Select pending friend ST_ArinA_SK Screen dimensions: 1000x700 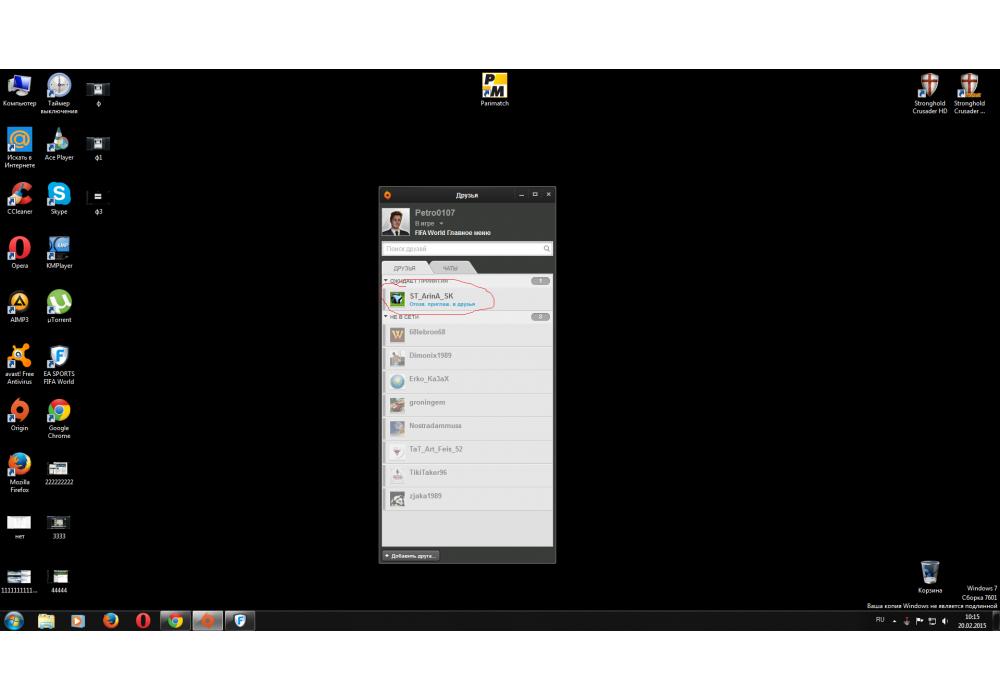click(467, 298)
